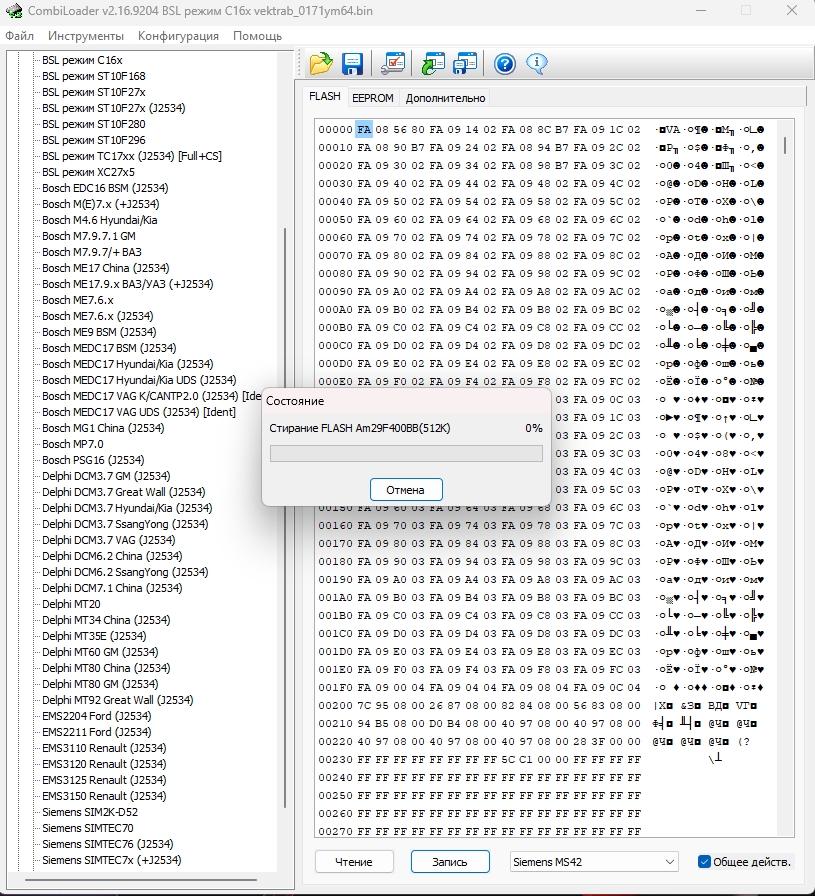Click the save floppy disk icon
The image size is (815, 896).
(352, 64)
